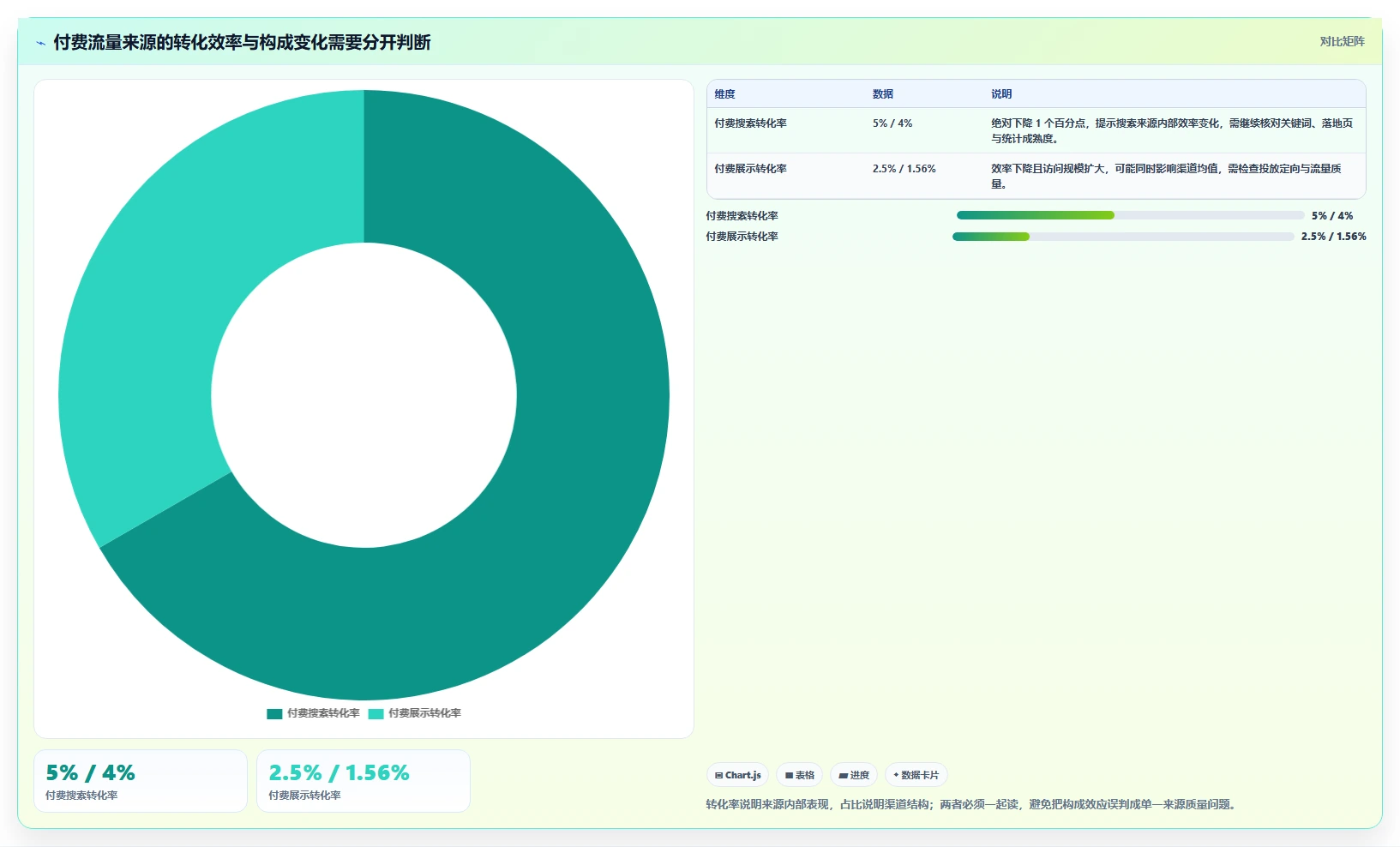The image size is (1400, 847).
Task: Click the dark teal legend swatch
Action: [274, 713]
